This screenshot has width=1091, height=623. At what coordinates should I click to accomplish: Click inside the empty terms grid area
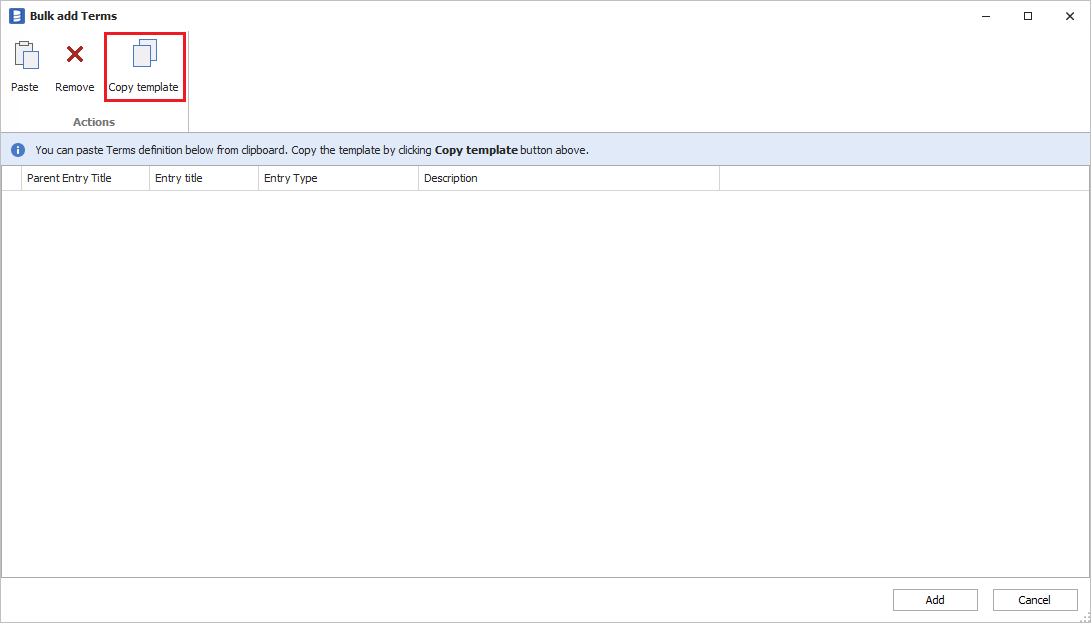(x=545, y=380)
